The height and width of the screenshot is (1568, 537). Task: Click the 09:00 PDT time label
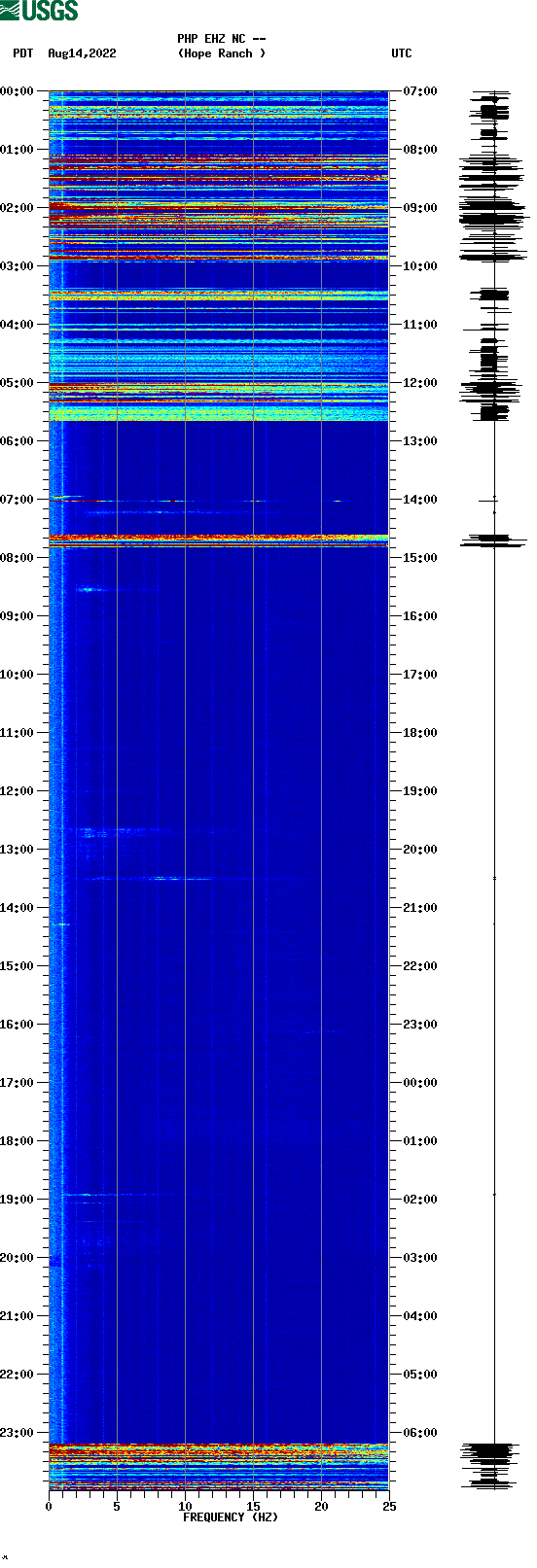(17, 616)
